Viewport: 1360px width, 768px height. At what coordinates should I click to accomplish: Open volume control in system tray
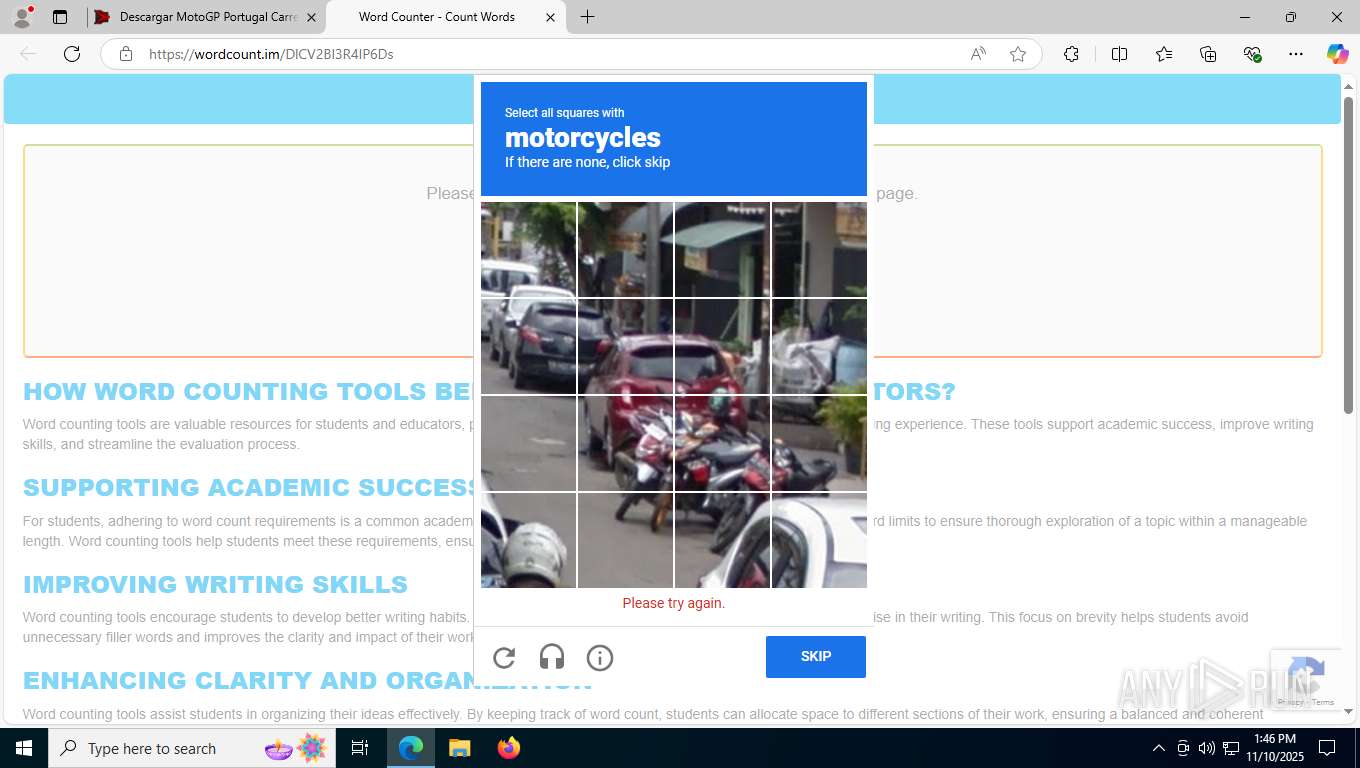(1207, 748)
